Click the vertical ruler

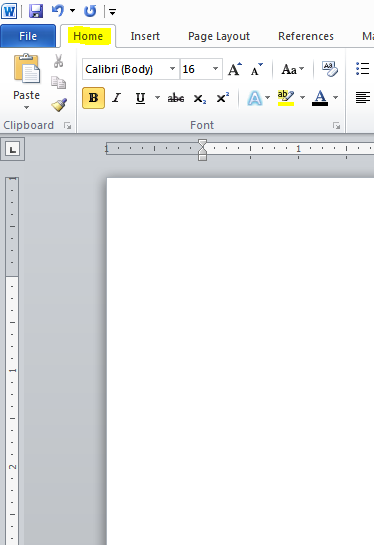coord(12,361)
